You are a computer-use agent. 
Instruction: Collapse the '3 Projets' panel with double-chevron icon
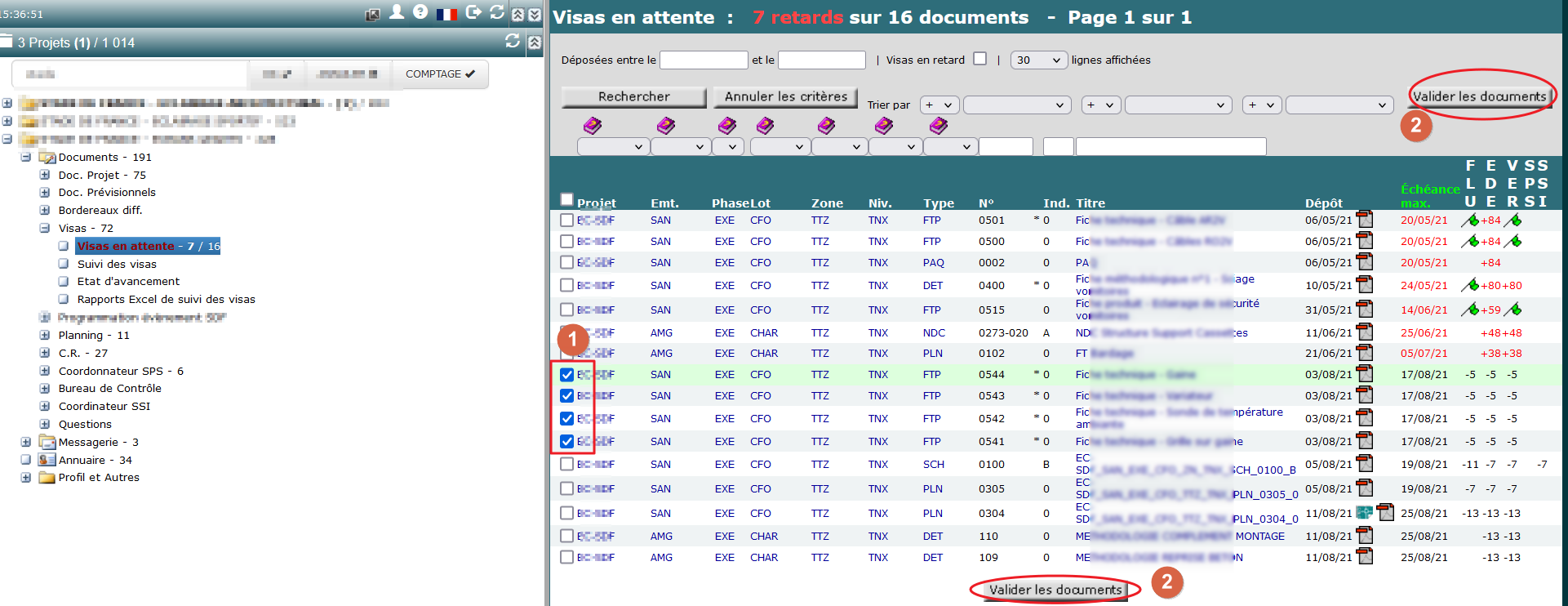[535, 42]
